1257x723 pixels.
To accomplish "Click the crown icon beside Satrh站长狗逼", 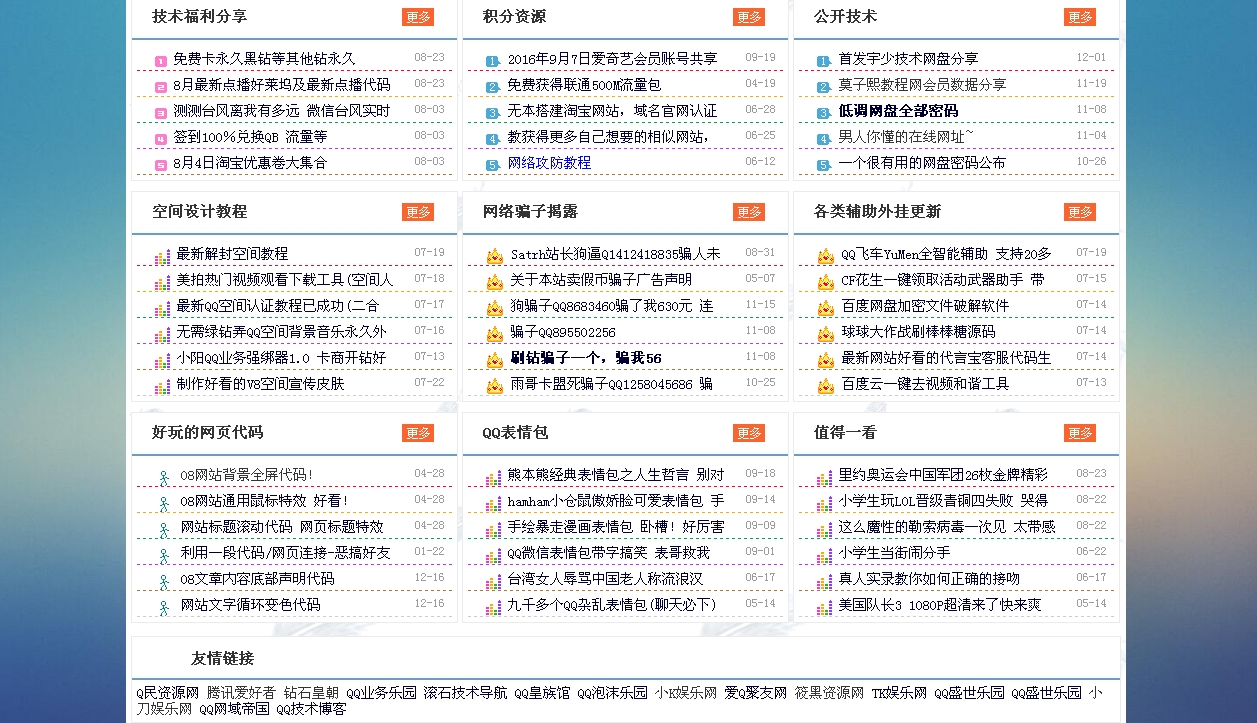I will tap(494, 256).
